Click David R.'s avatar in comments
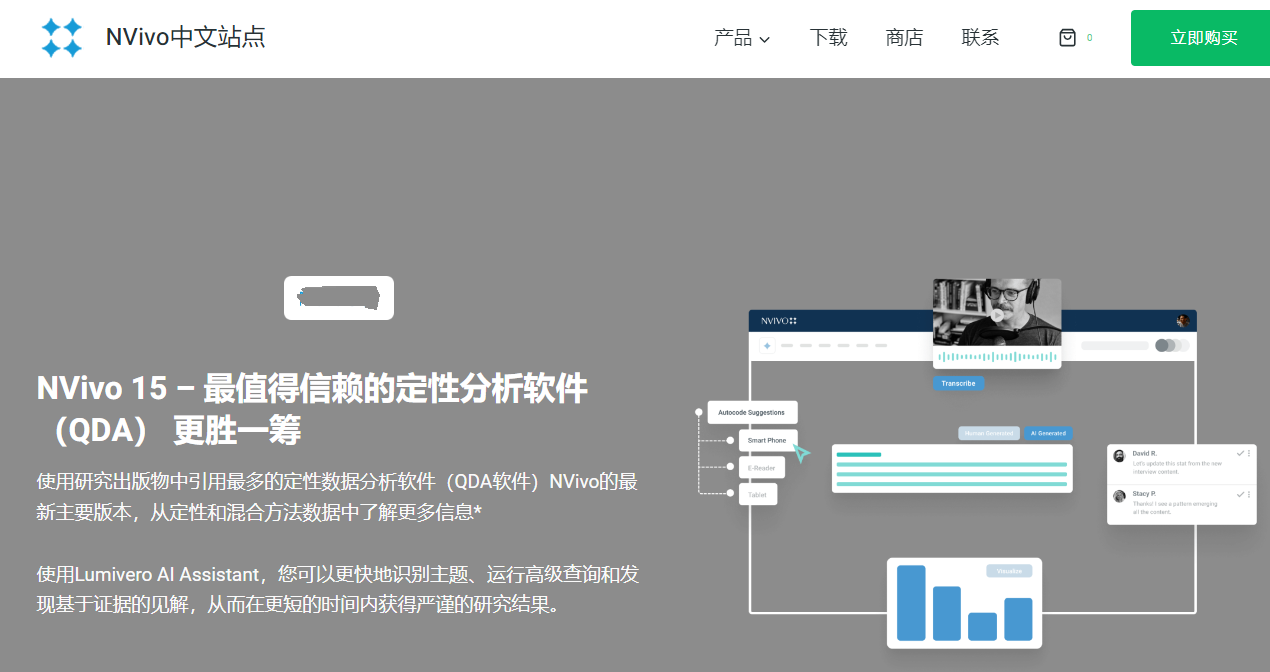Screen dimensions: 1270x672 pyautogui.click(x=1119, y=456)
